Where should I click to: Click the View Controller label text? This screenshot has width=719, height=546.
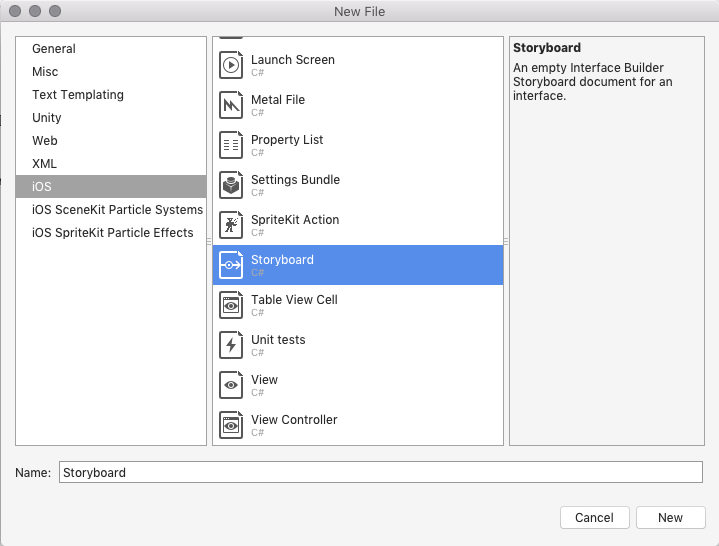[x=294, y=419]
